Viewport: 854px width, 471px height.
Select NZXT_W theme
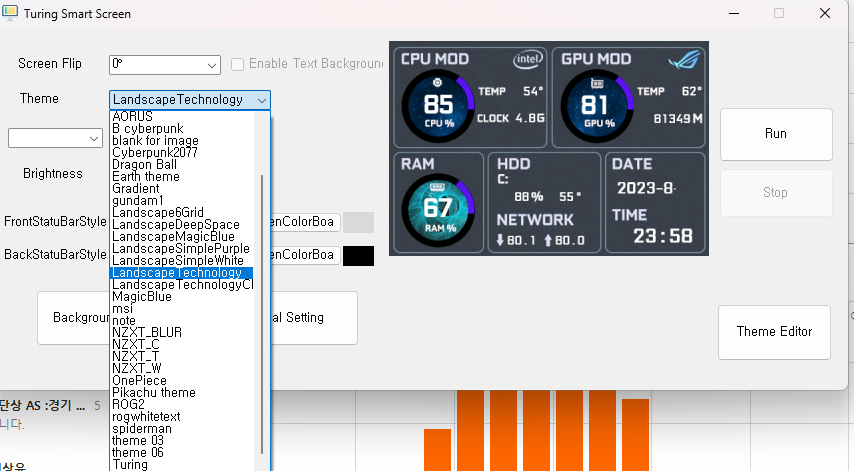click(182, 368)
